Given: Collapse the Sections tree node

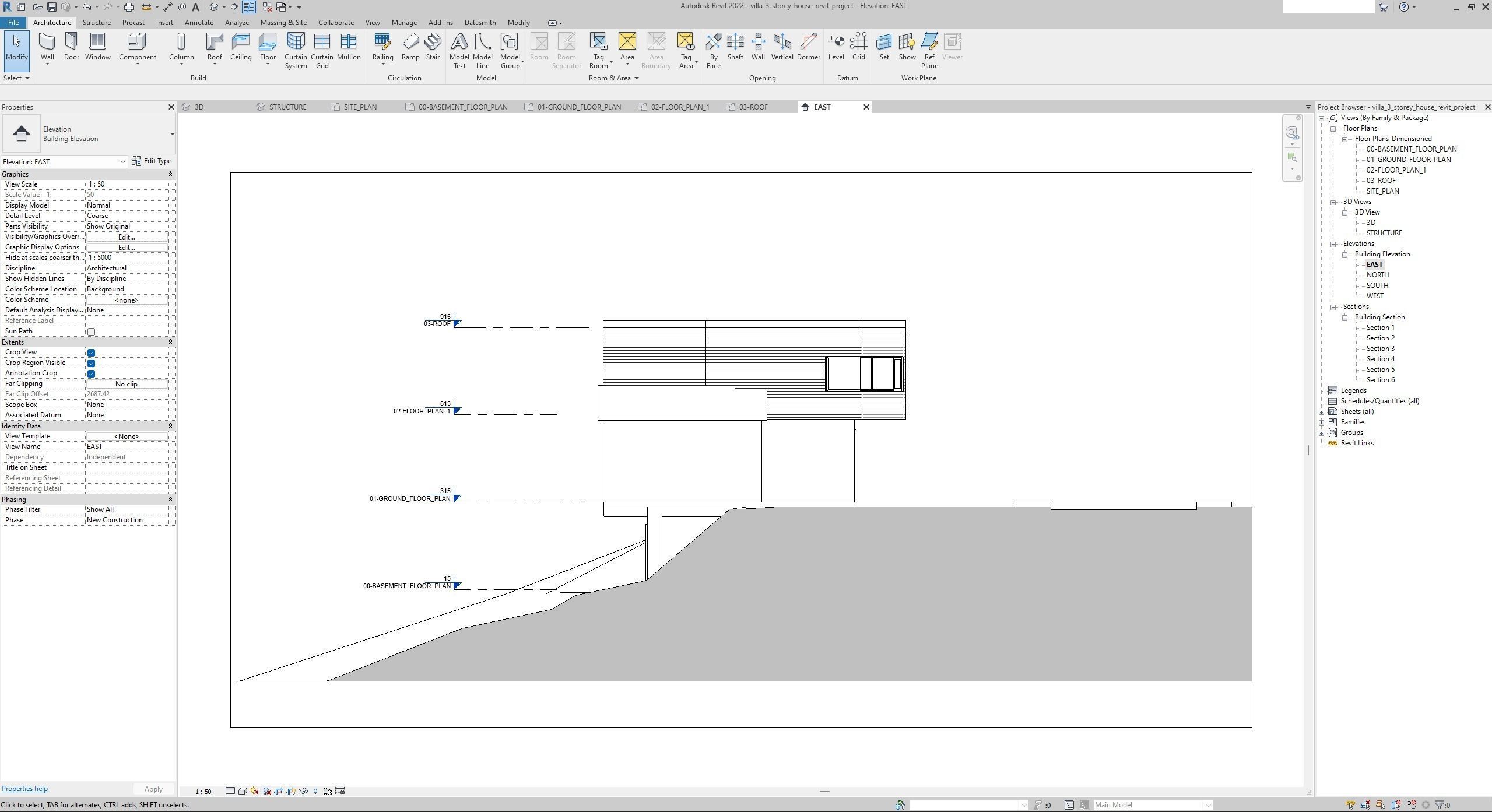Looking at the screenshot, I should [x=1333, y=307].
